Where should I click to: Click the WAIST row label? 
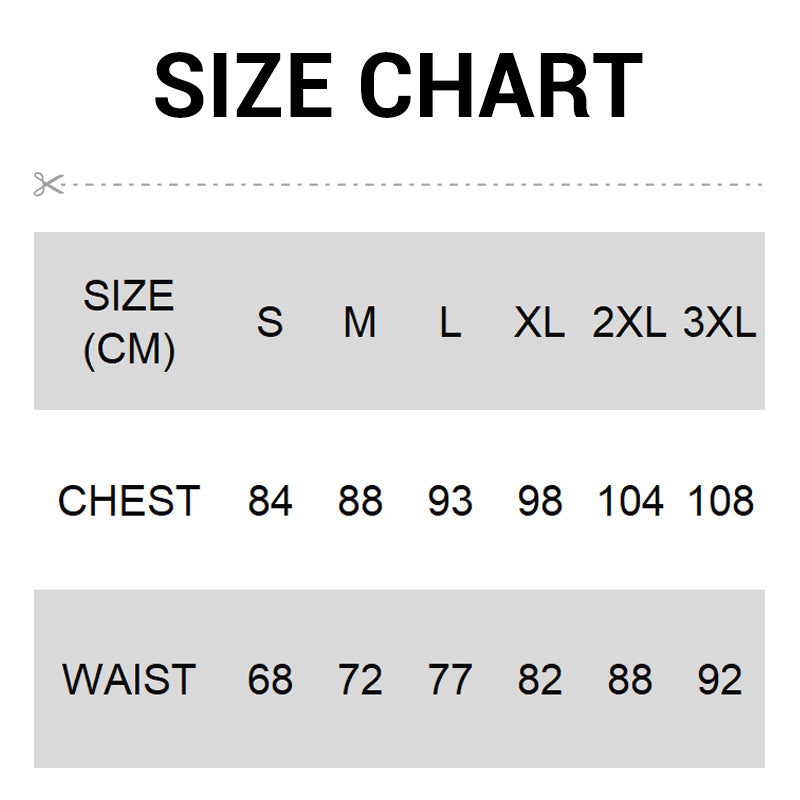coord(129,680)
